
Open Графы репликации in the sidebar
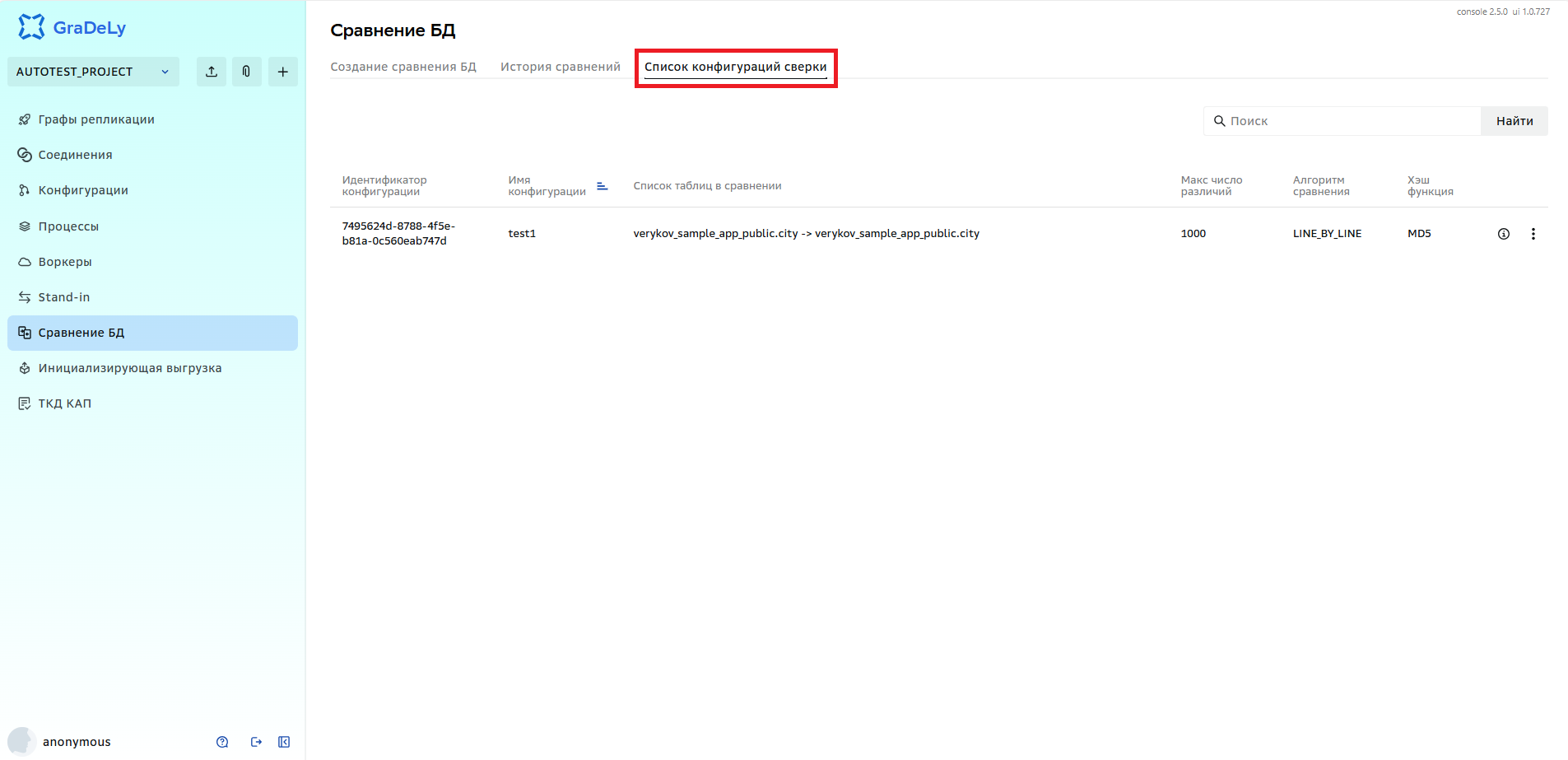point(152,119)
